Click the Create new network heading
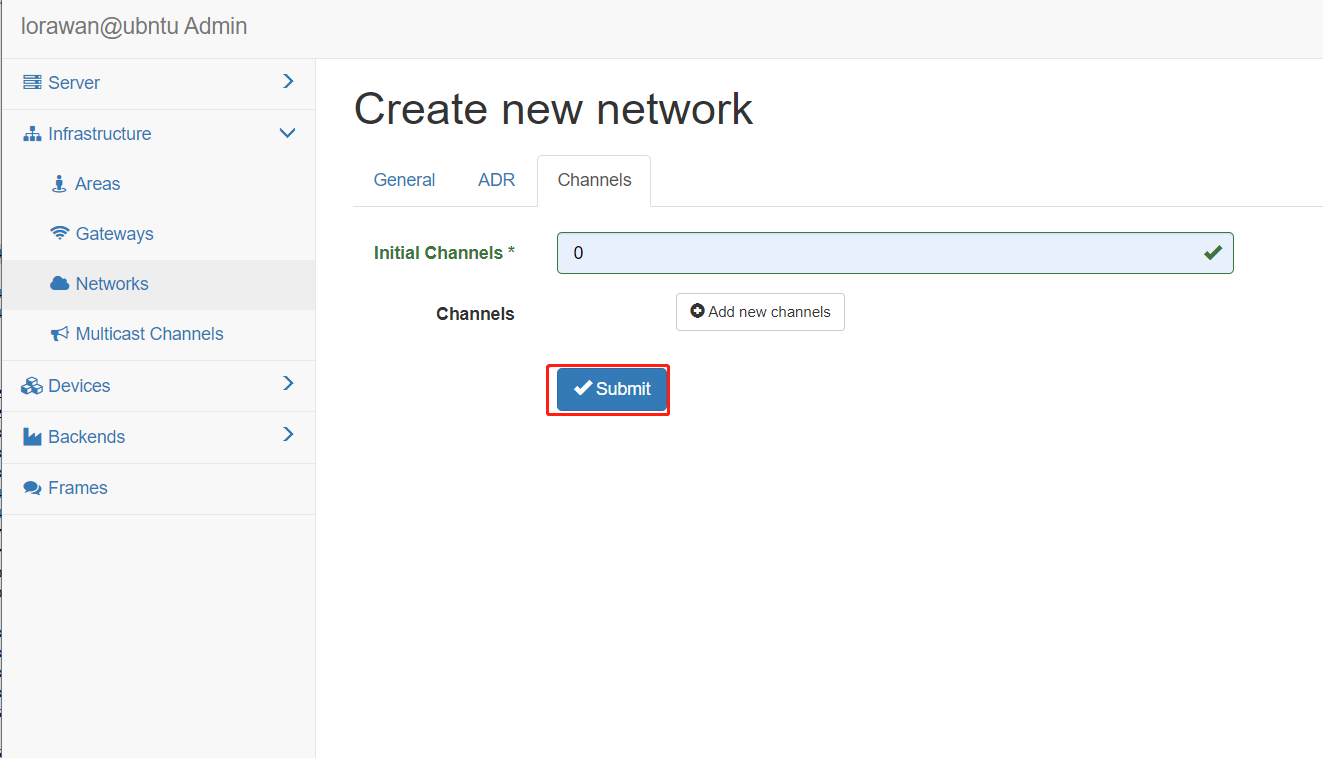The image size is (1323, 758). coord(553,109)
